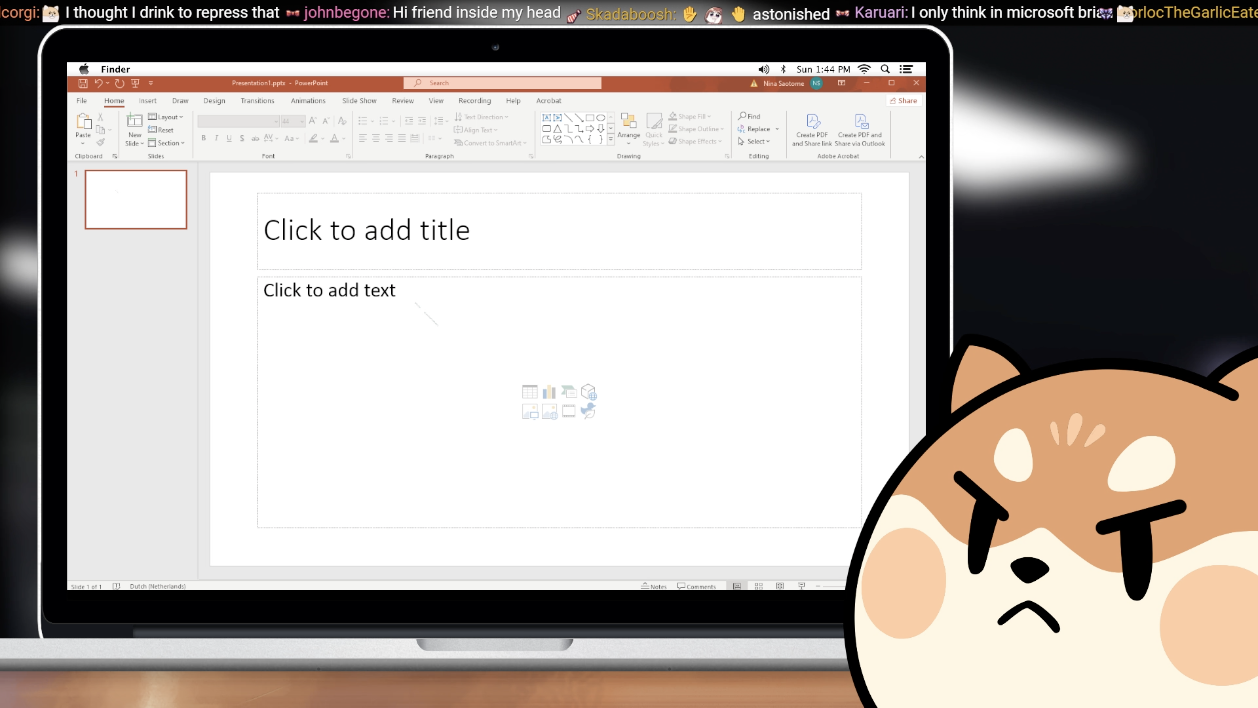
Task: Insert icons from the placeholder bird icon
Action: click(x=589, y=411)
